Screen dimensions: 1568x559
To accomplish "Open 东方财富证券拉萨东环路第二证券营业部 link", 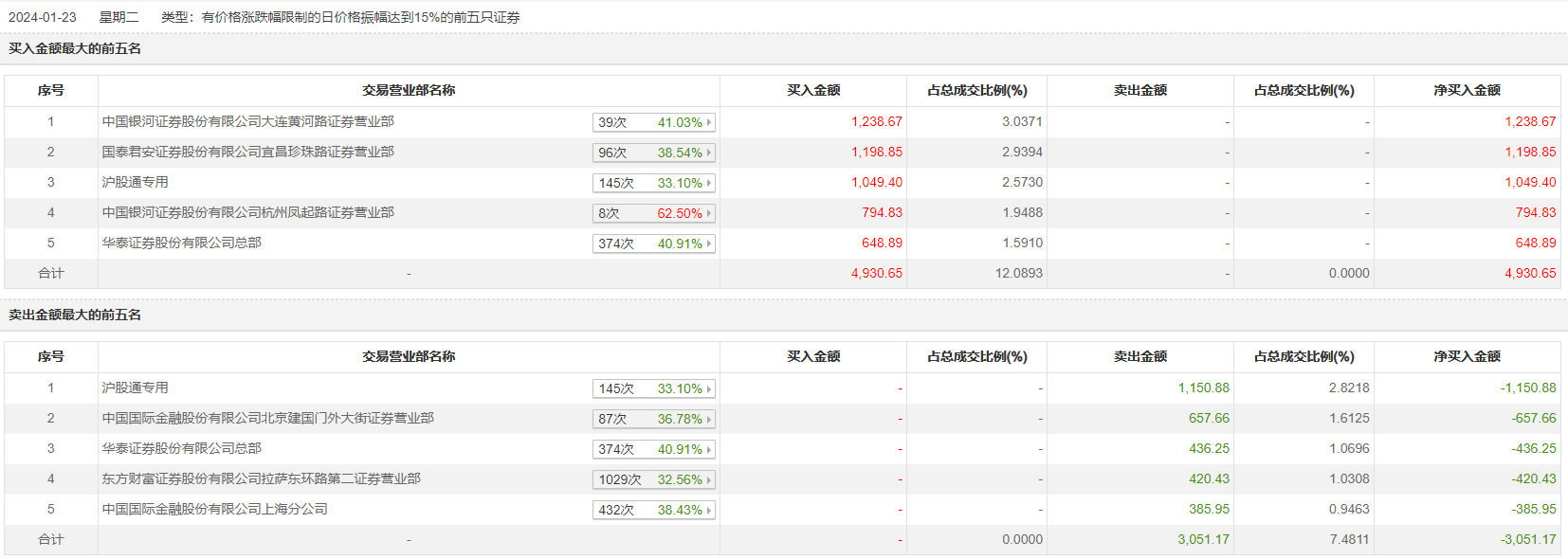I will (x=262, y=478).
